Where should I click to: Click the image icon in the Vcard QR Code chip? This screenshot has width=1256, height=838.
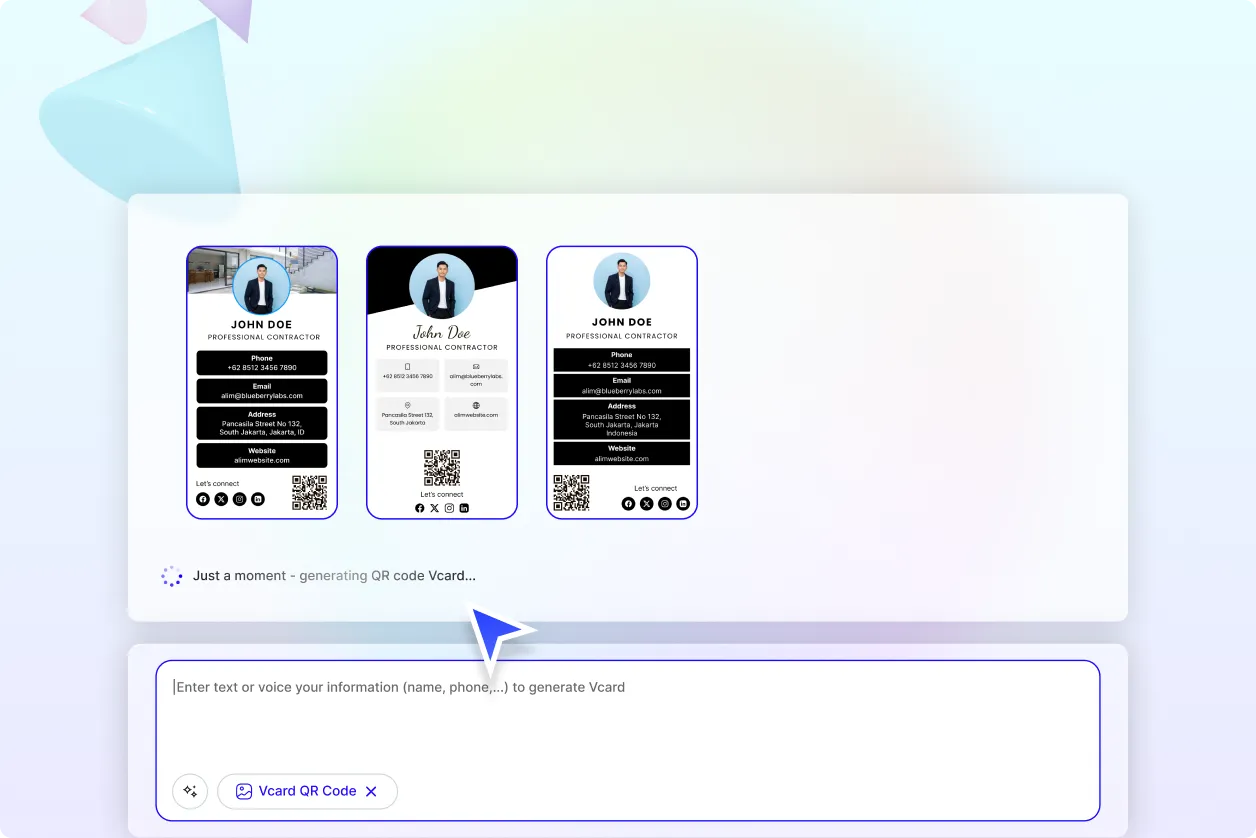(243, 791)
